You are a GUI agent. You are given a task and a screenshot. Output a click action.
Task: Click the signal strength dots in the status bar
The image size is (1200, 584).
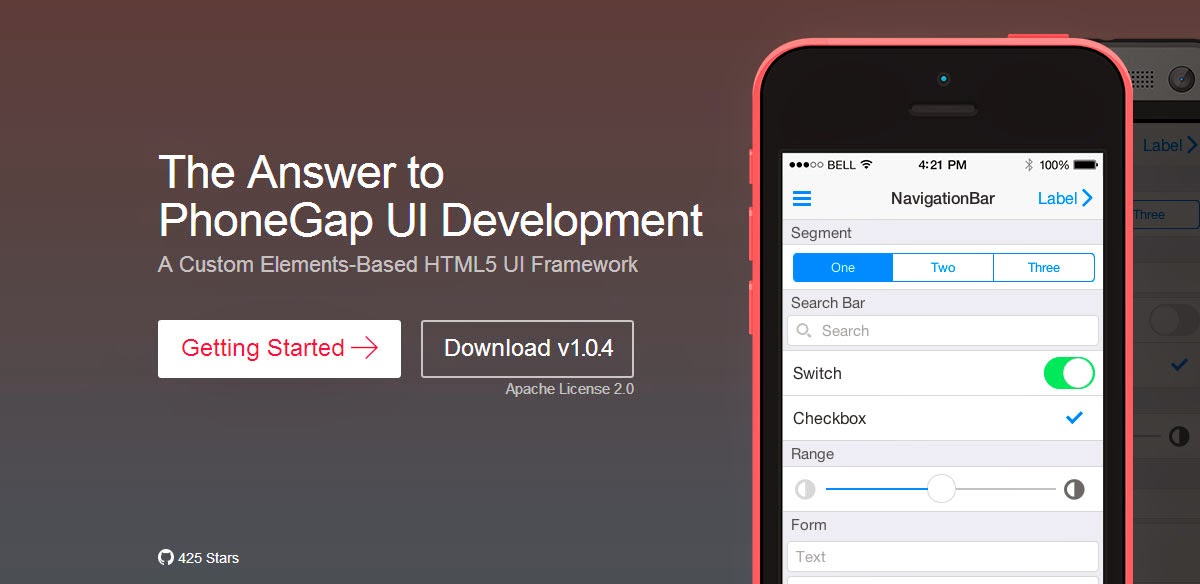pos(806,165)
